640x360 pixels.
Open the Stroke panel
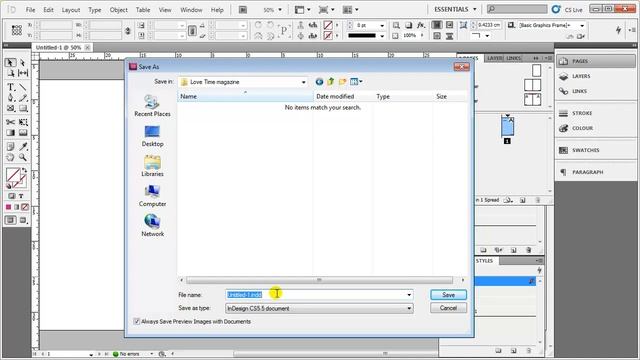pyautogui.click(x=595, y=113)
